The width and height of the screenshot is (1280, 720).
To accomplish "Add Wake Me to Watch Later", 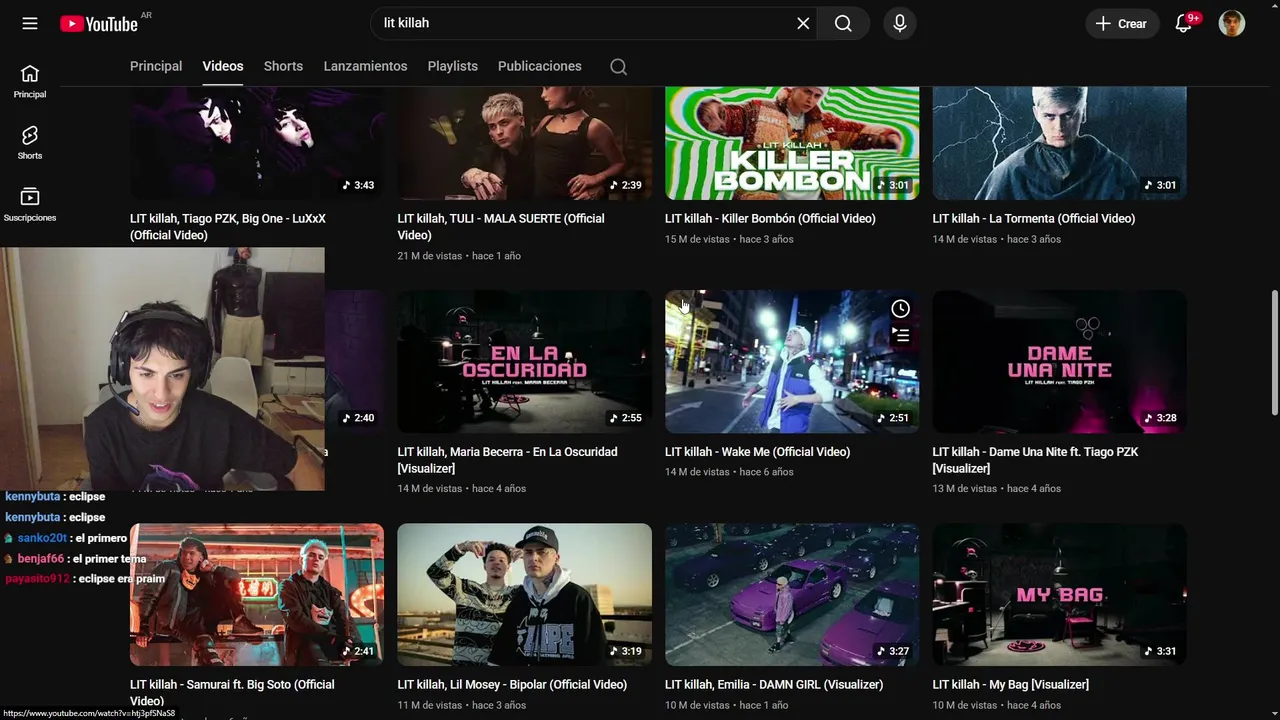I will tap(900, 309).
